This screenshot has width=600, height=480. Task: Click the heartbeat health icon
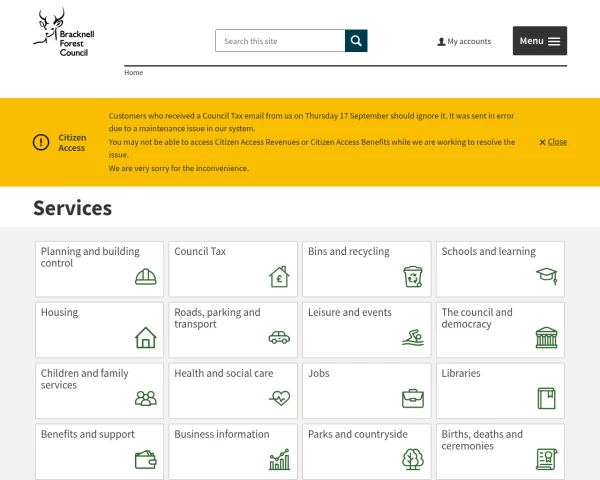[x=279, y=398]
